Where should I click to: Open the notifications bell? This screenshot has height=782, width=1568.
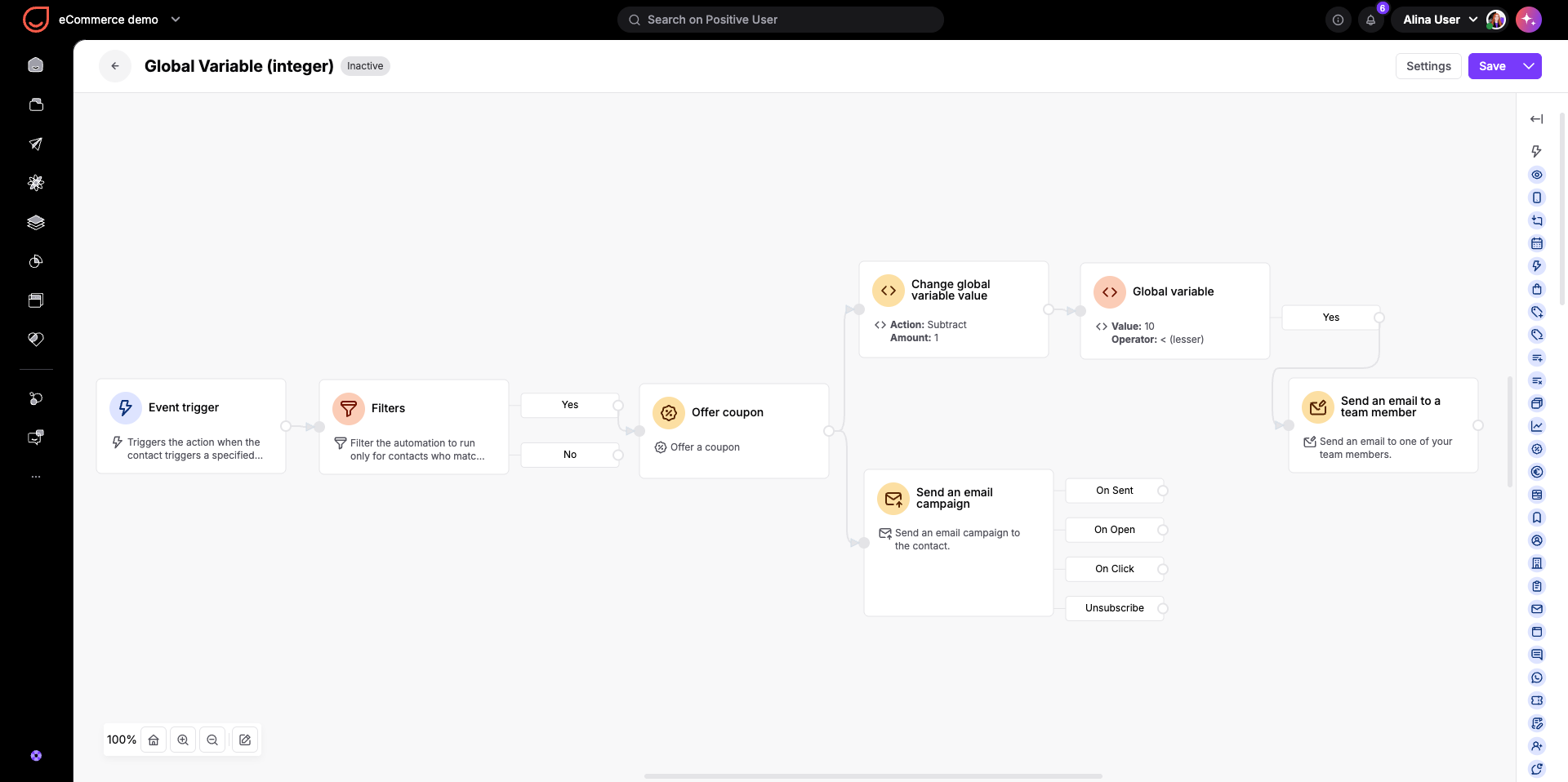click(1371, 20)
